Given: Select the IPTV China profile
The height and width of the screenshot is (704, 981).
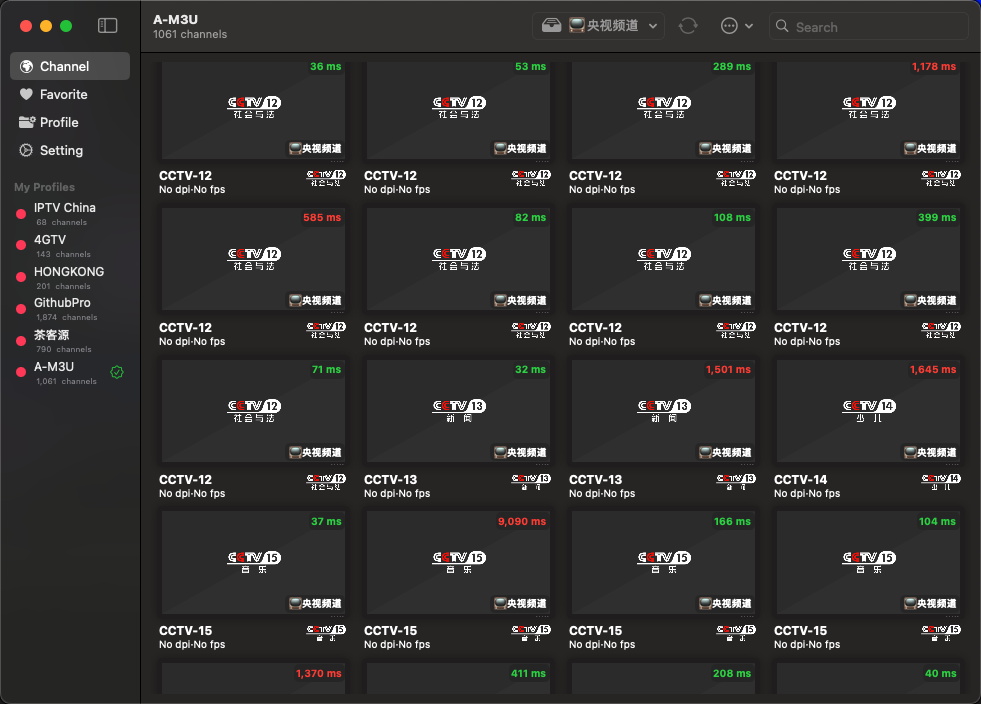Looking at the screenshot, I should pyautogui.click(x=65, y=208).
